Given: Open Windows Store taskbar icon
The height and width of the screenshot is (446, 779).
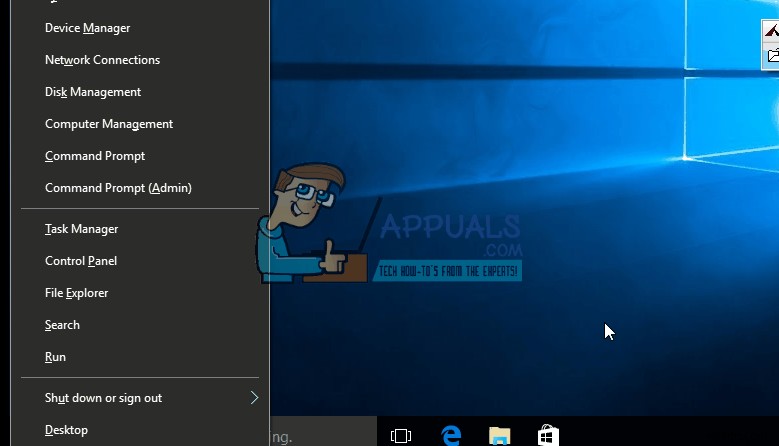Looking at the screenshot, I should [x=548, y=436].
